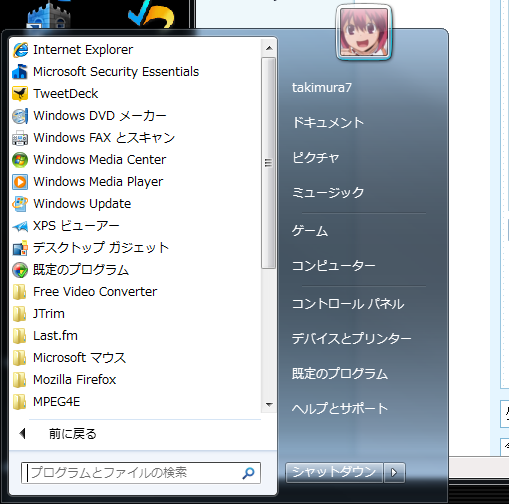The image size is (509, 504).
Task: Click the scrollbar down arrow
Action: pos(269,405)
